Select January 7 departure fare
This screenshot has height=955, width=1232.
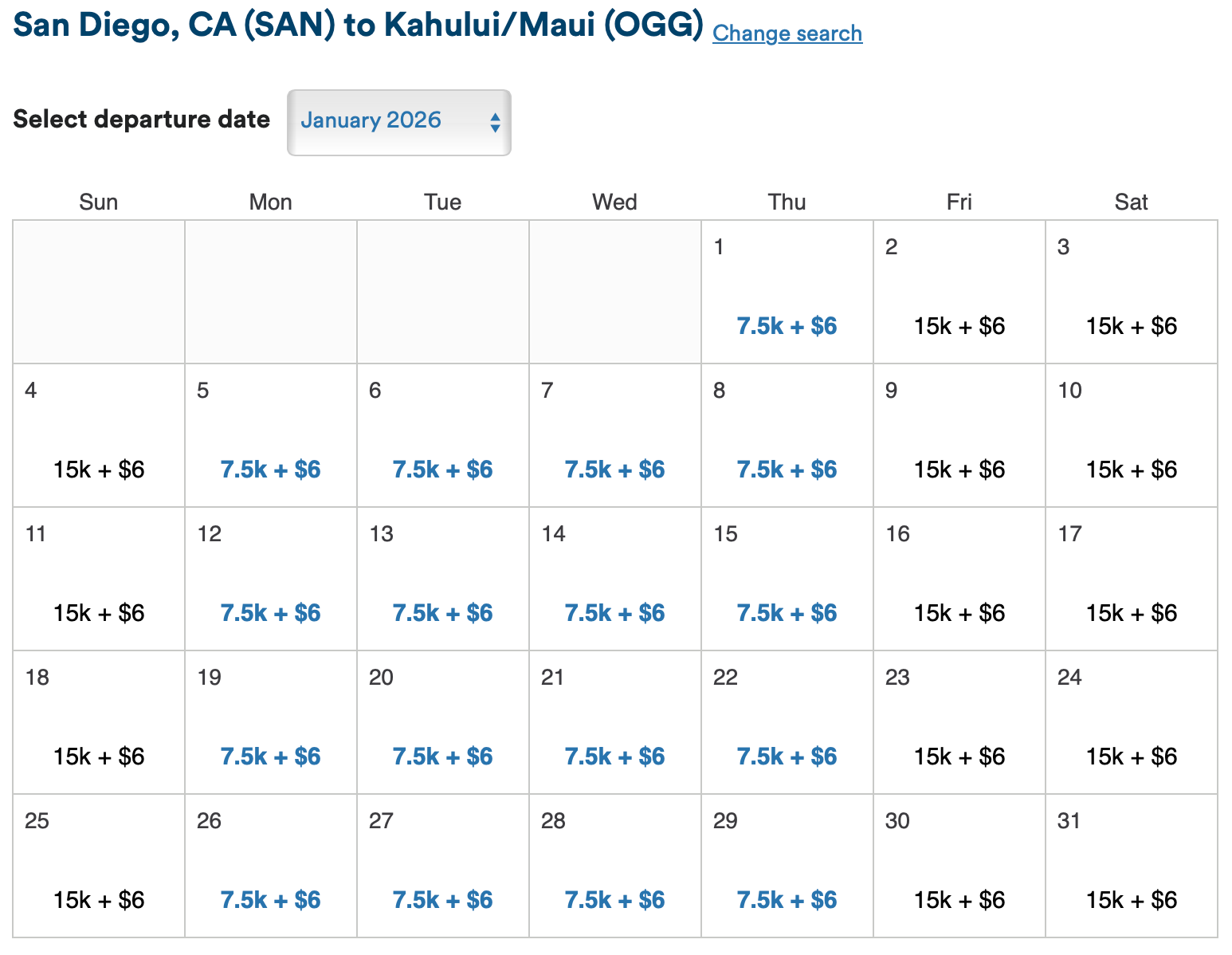pos(614,470)
